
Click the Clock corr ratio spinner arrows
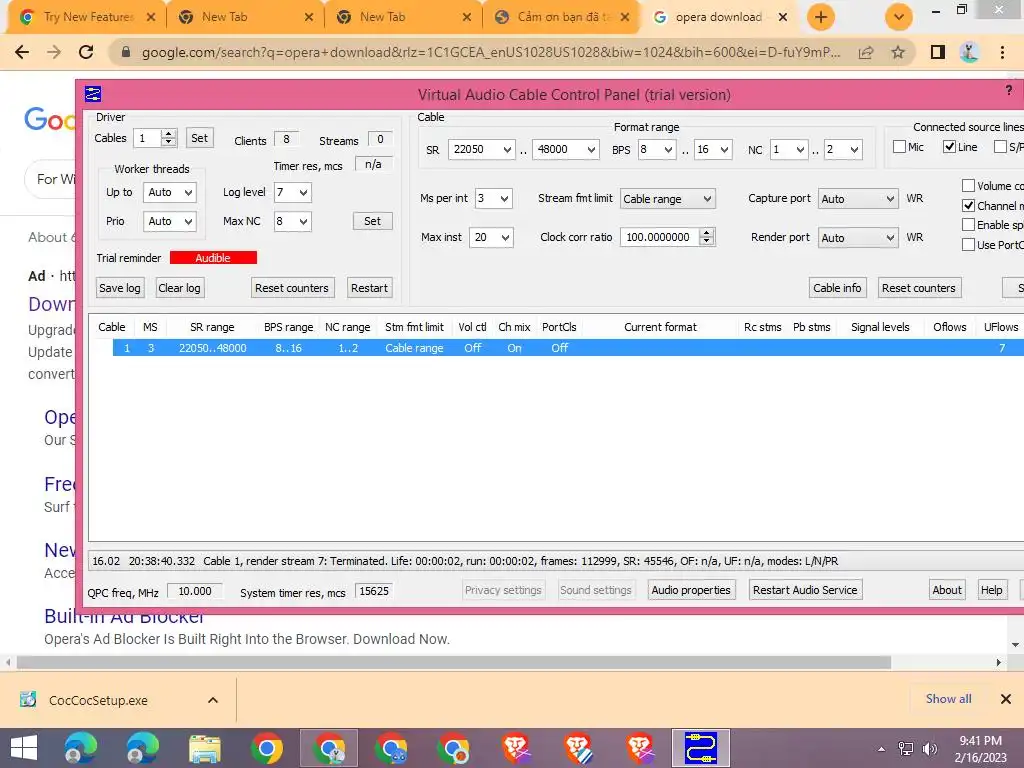coord(707,237)
